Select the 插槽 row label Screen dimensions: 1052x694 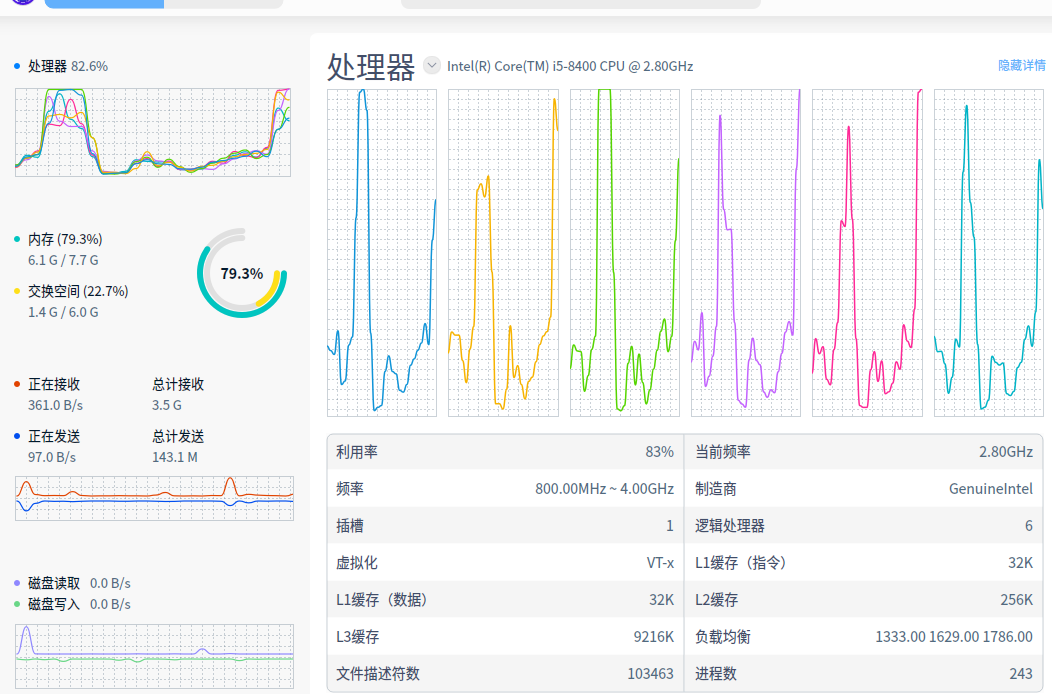[350, 526]
